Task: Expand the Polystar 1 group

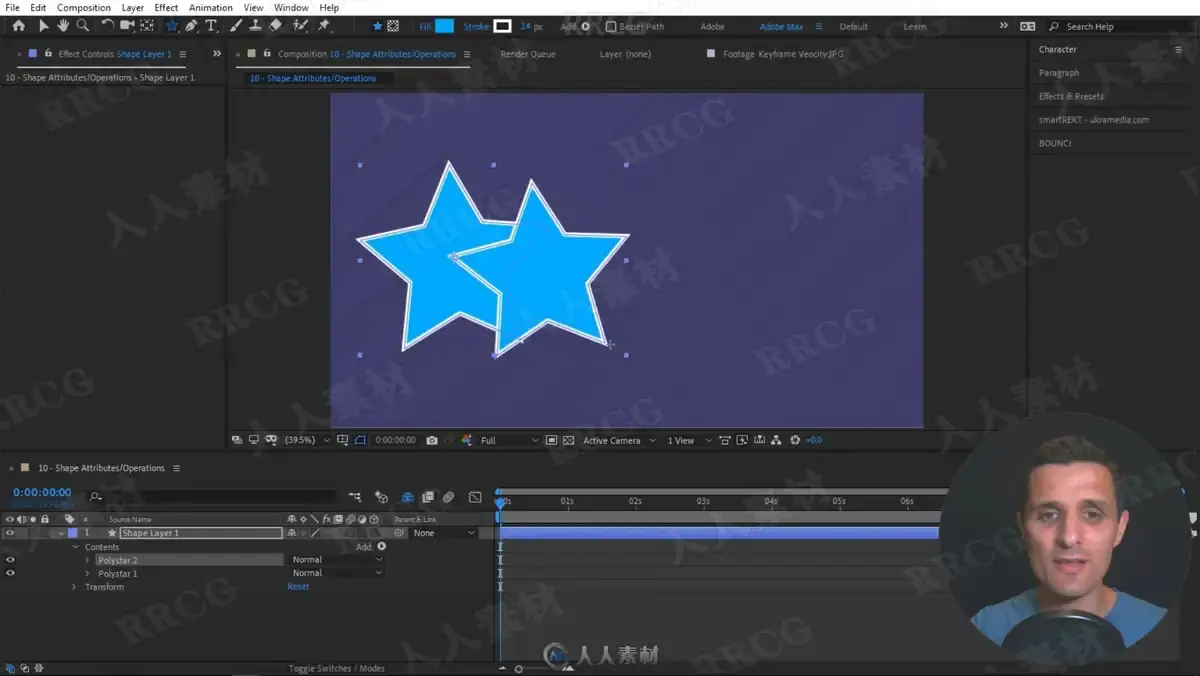Action: click(x=87, y=574)
